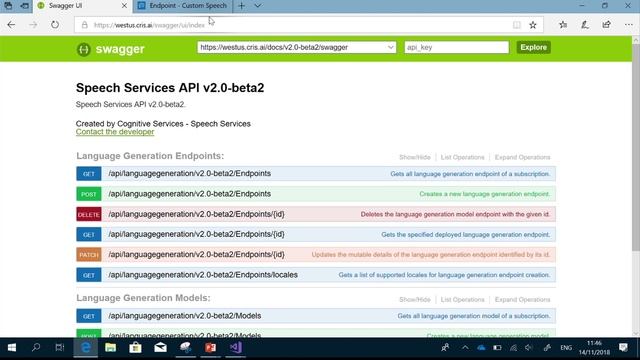
Task: Click the swagger logo icon
Action: [x=83, y=49]
